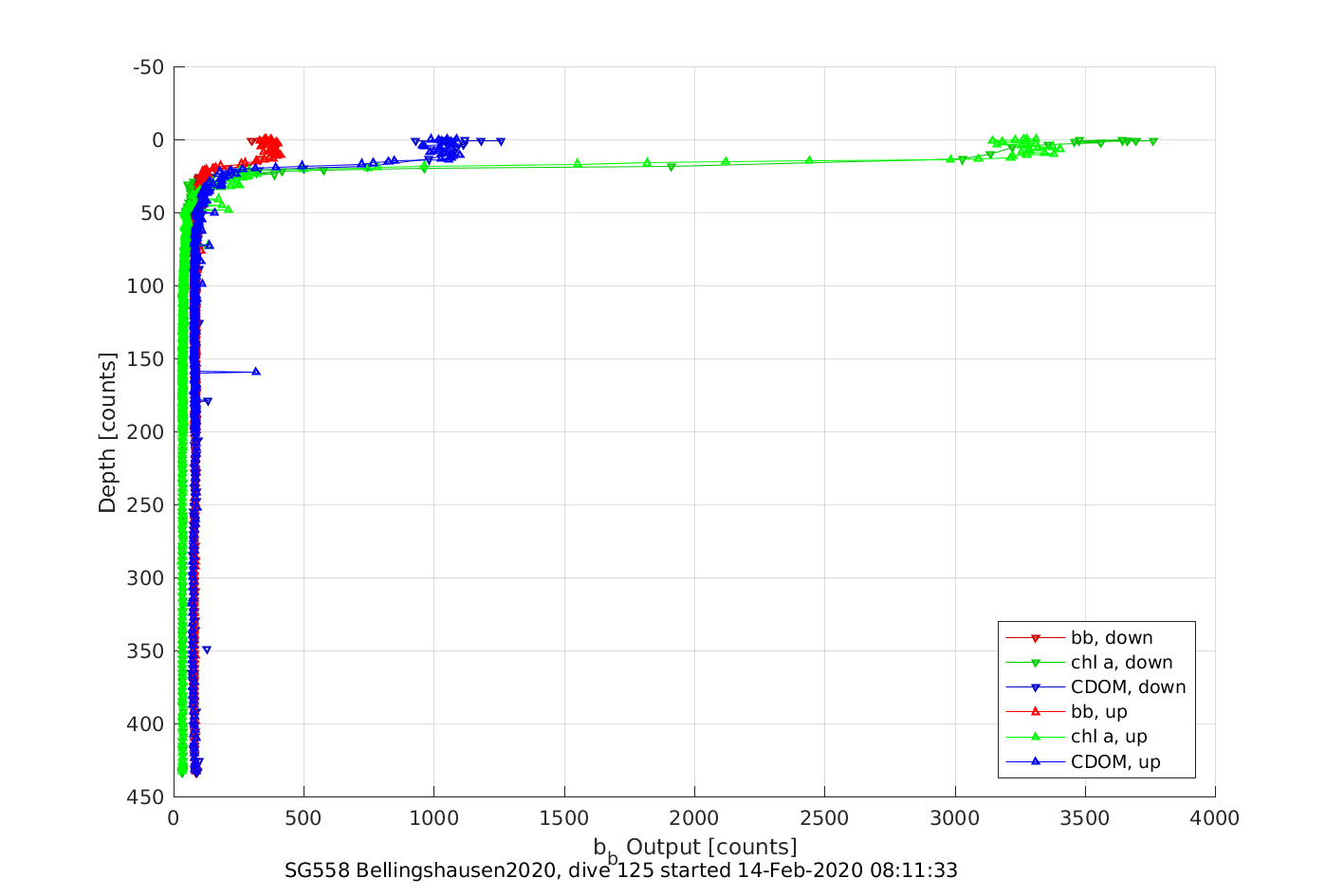Click the 450 tick label on the y-axis
This screenshot has width=1344, height=896.
(x=145, y=796)
